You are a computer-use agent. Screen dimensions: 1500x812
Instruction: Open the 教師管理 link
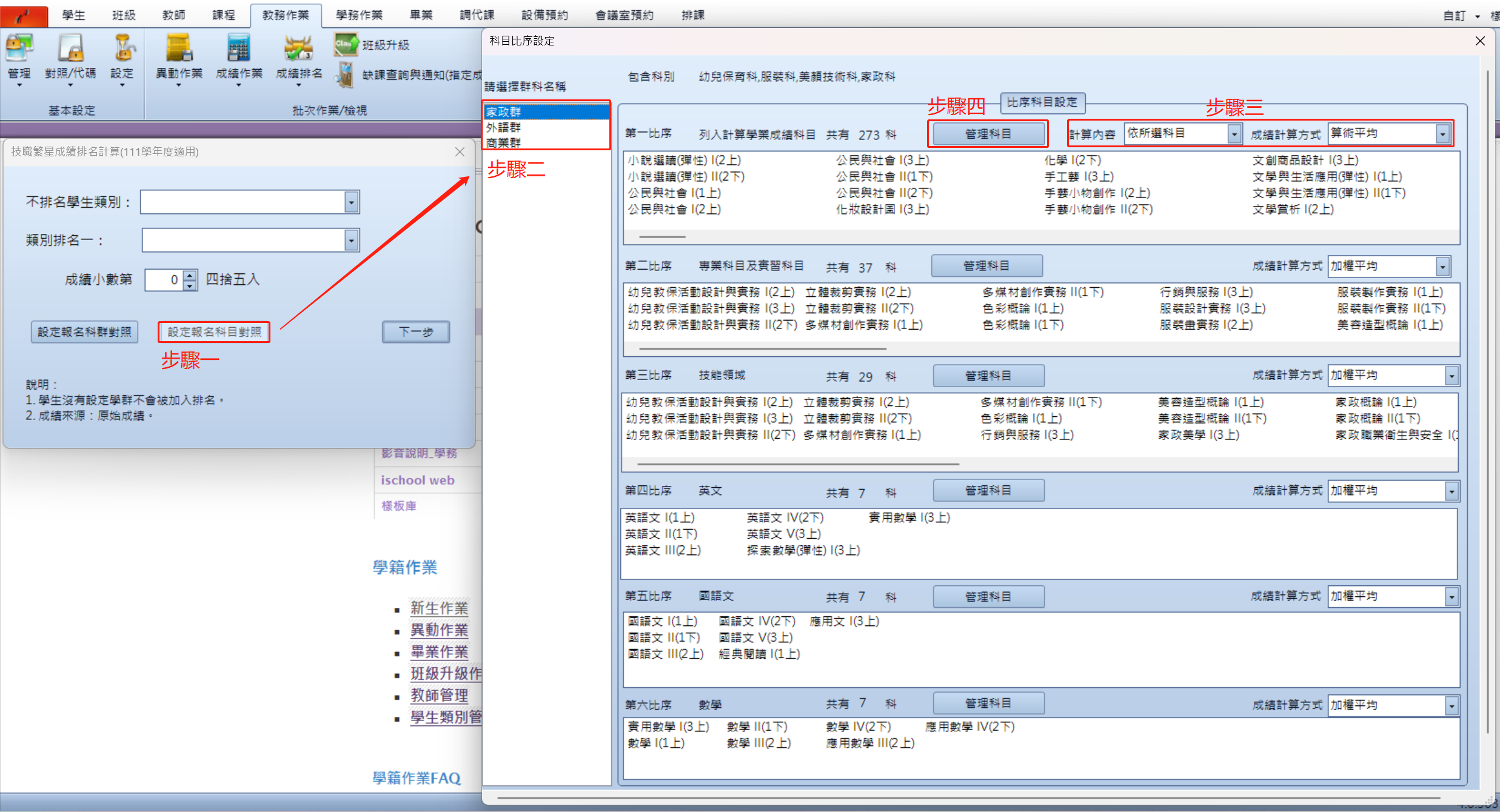[x=439, y=695]
